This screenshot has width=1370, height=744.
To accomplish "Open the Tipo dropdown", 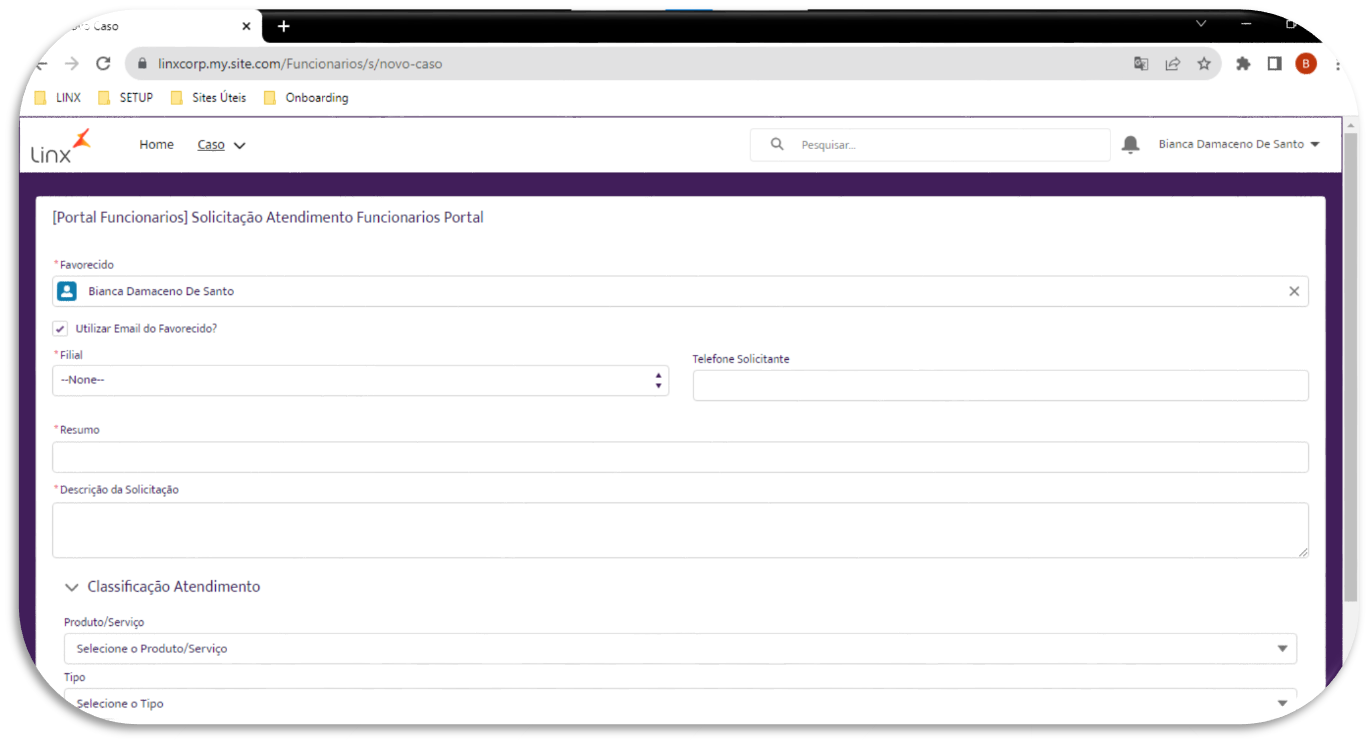I will (680, 703).
